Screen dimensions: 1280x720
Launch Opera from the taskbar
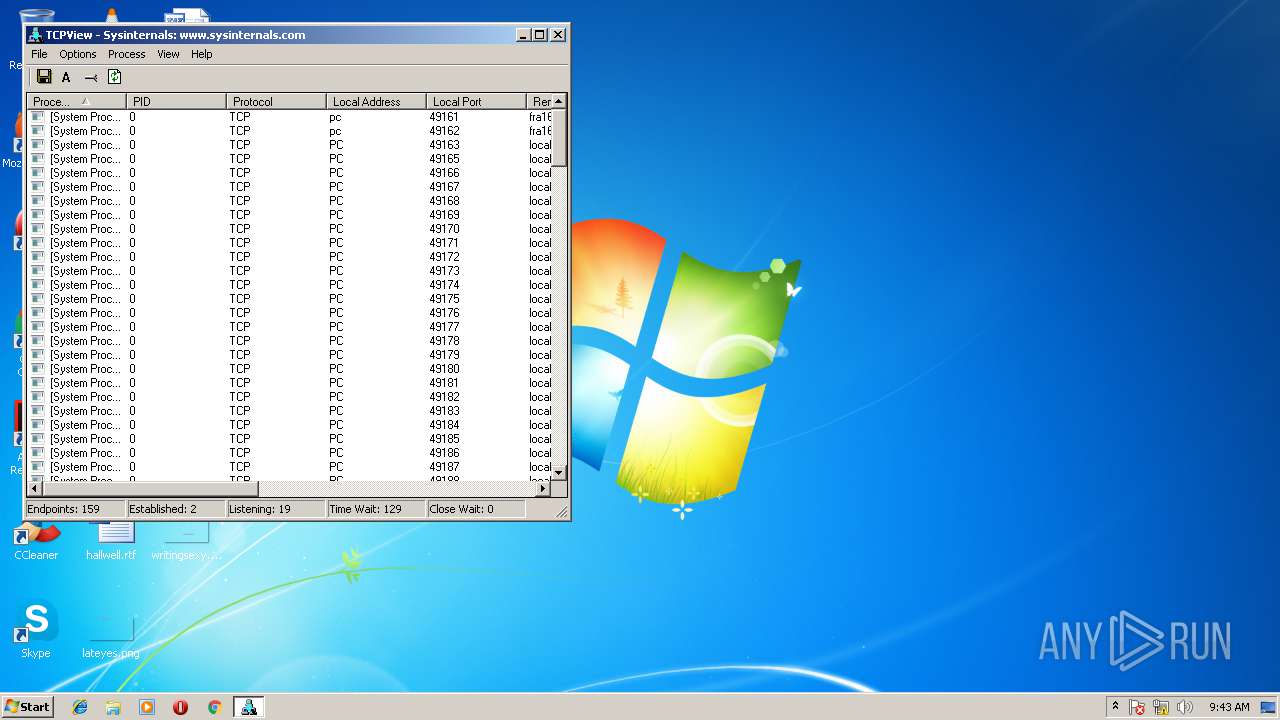tap(180, 707)
